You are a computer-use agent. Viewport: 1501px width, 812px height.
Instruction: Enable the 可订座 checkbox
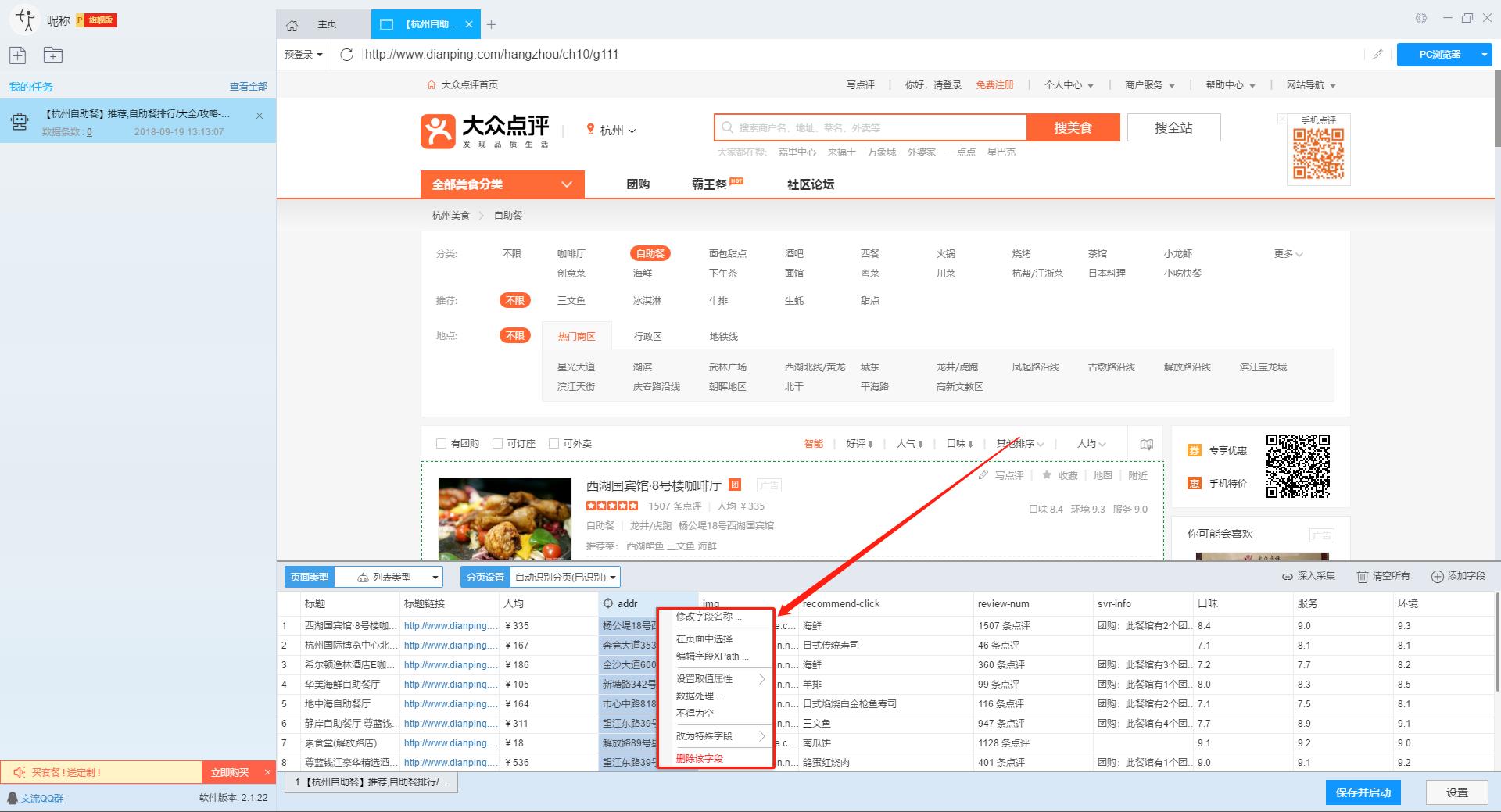click(497, 443)
